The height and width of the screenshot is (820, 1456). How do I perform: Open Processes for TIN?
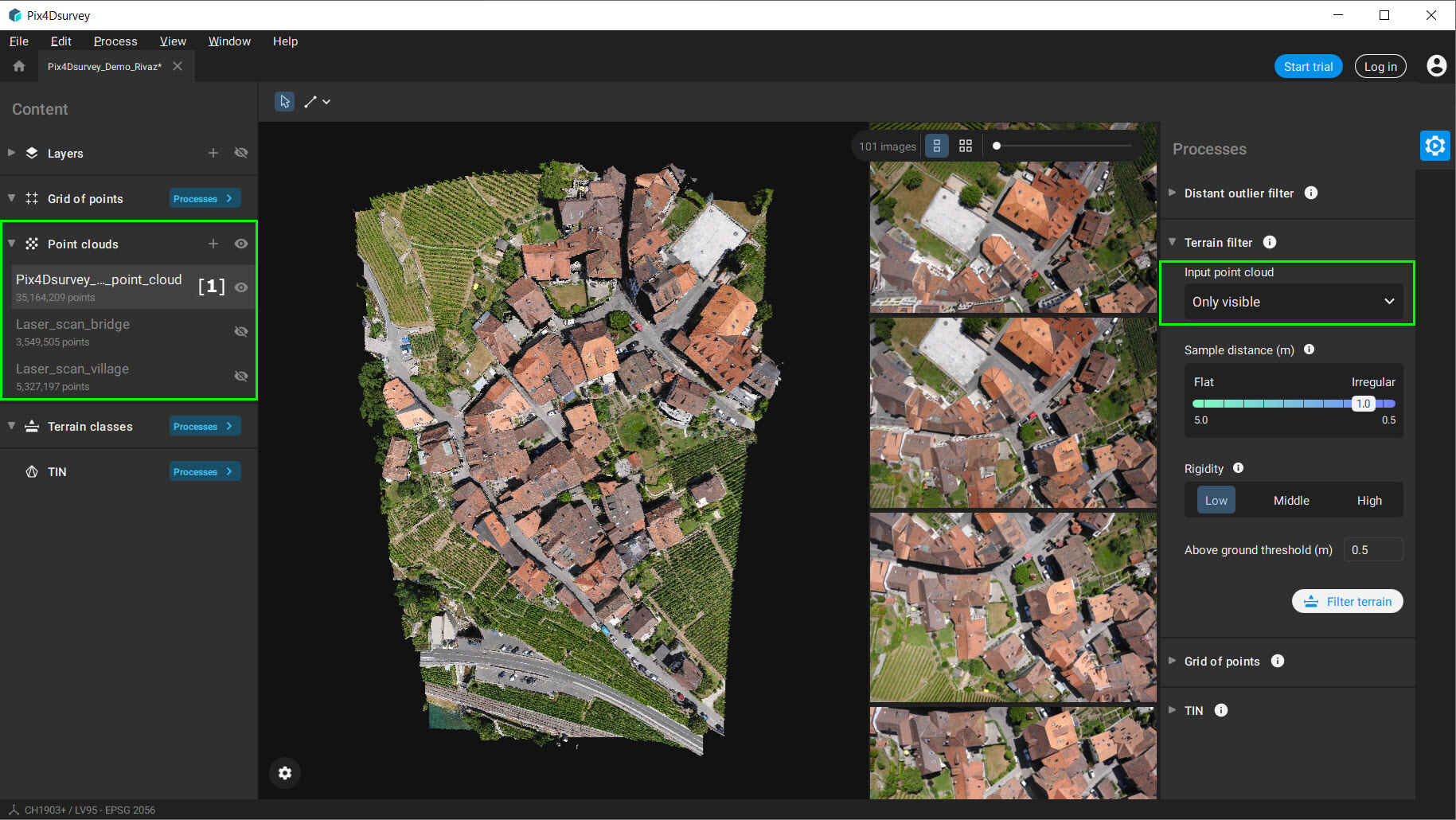click(x=205, y=471)
